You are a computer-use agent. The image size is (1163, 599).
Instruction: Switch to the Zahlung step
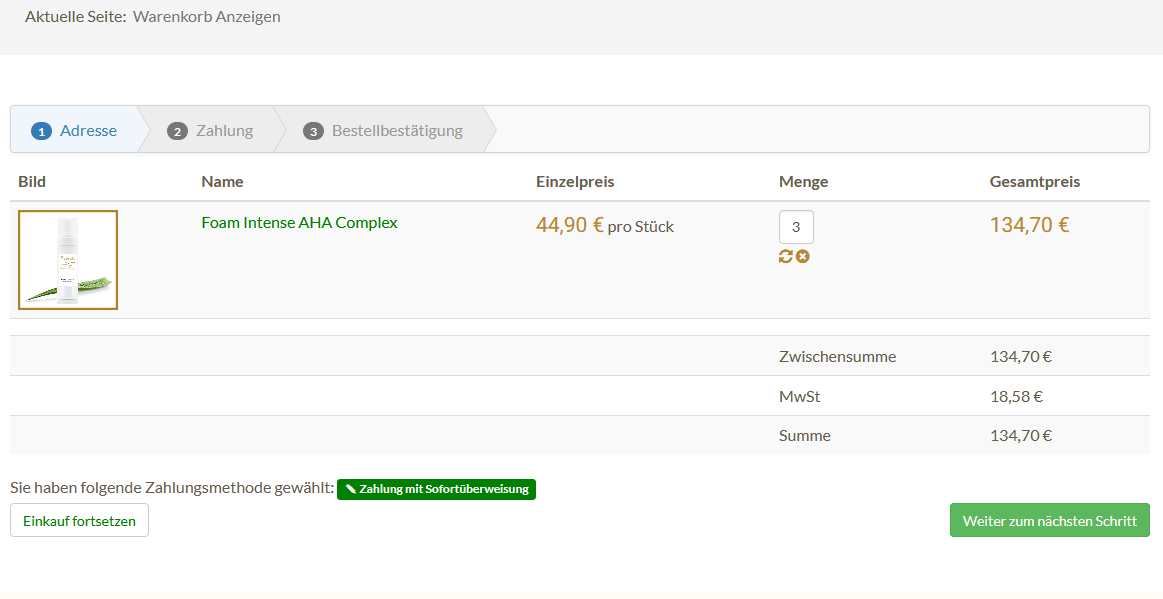(x=224, y=131)
